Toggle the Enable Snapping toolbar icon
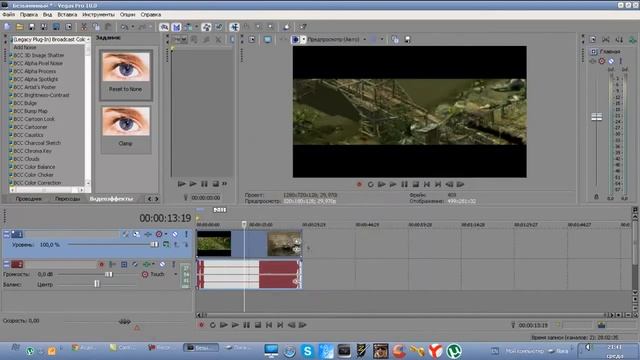640x360 pixels. pos(164,27)
